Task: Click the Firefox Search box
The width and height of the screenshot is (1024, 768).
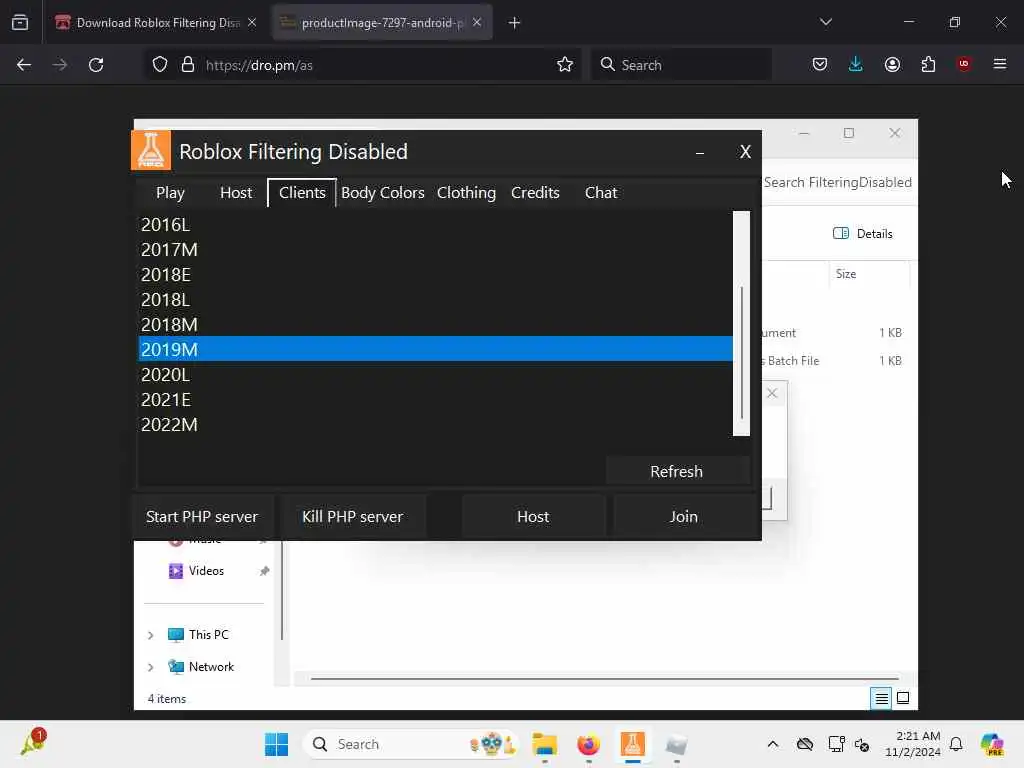Action: click(x=682, y=65)
